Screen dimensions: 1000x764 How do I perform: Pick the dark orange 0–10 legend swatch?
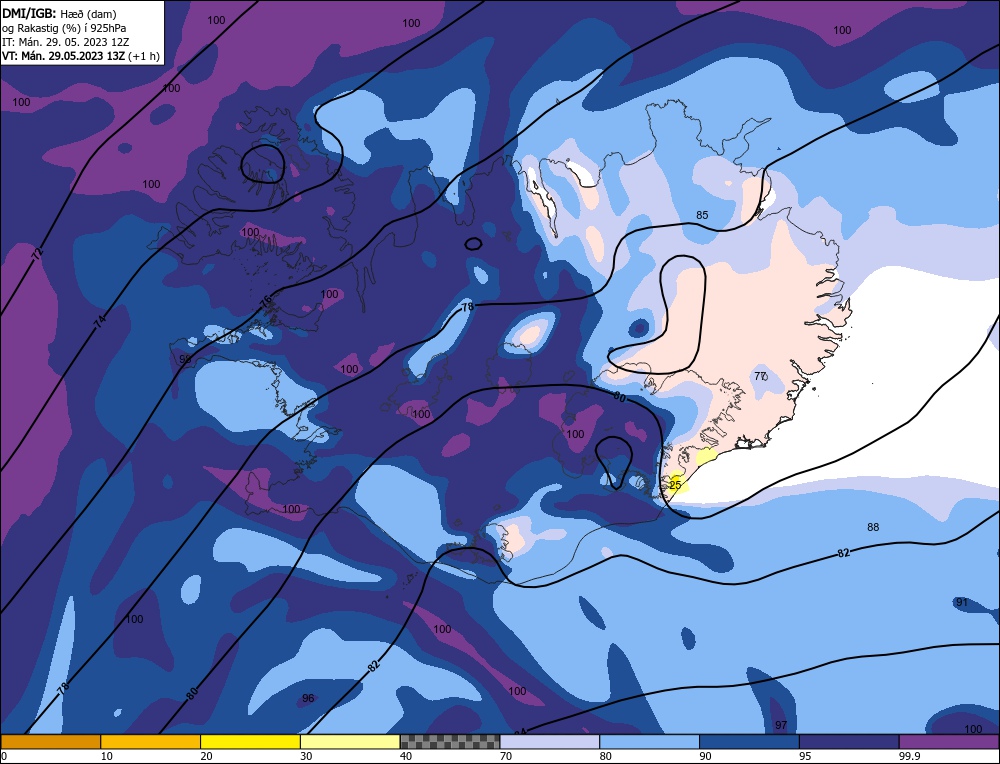click(x=50, y=741)
